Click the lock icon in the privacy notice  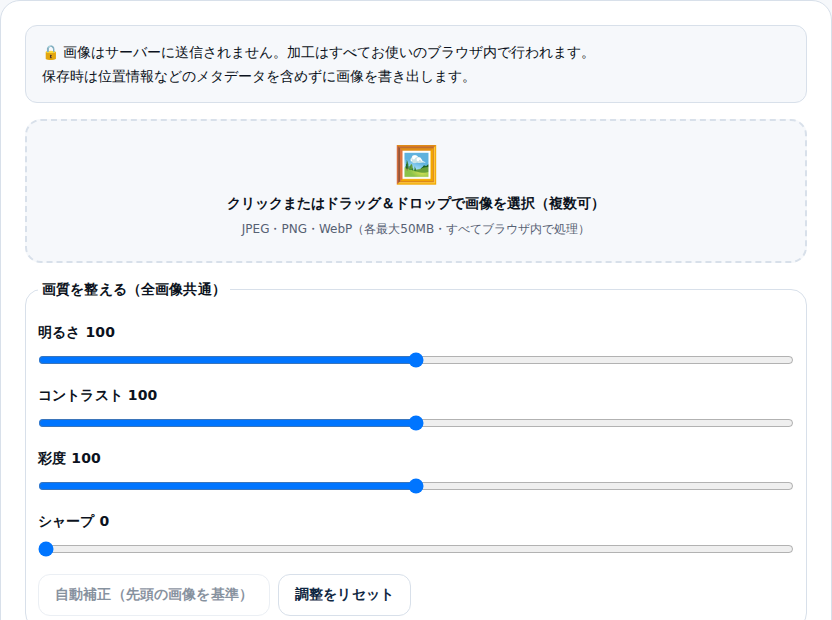pos(50,53)
